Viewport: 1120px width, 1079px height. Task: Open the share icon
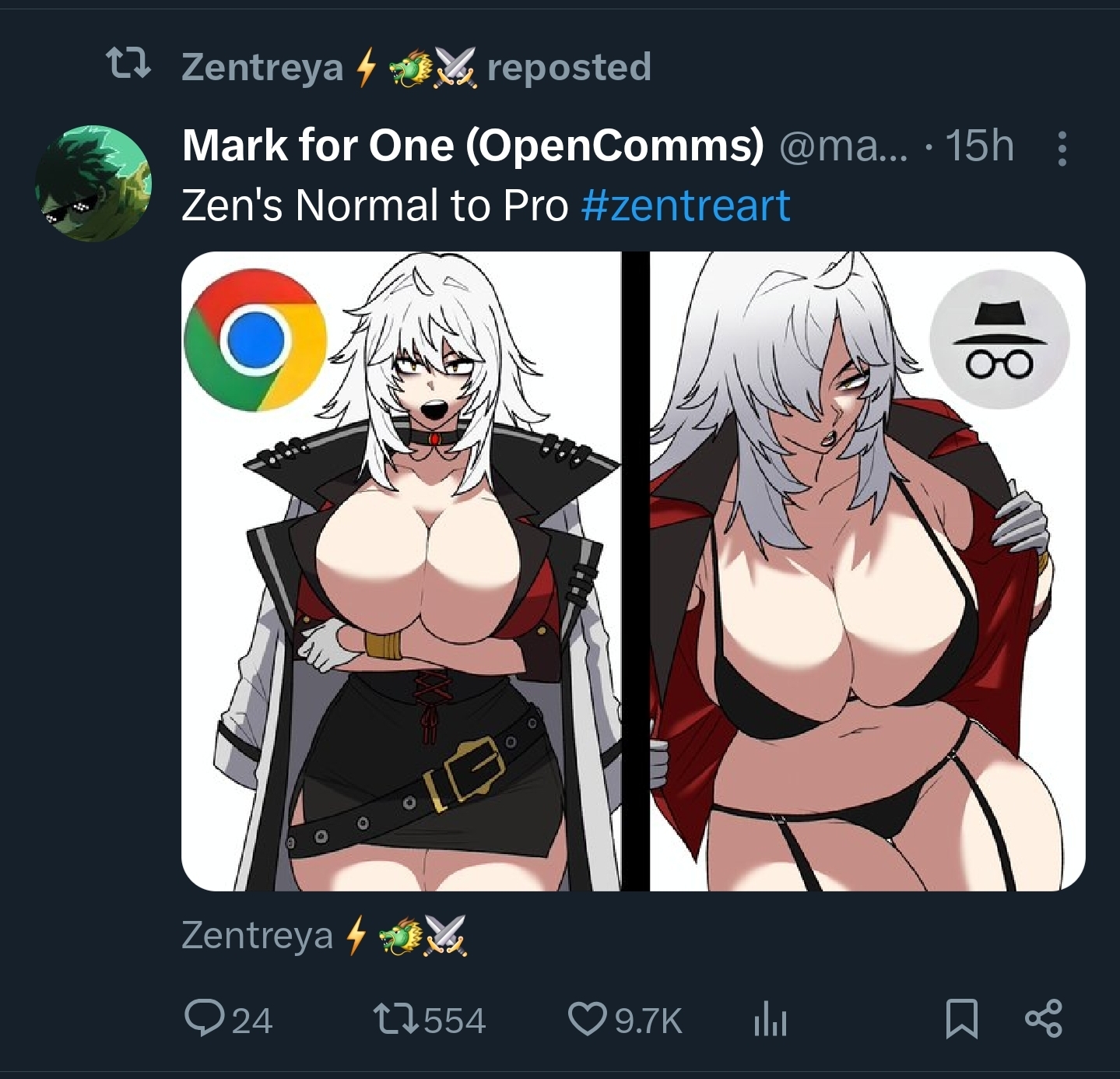click(1044, 1019)
